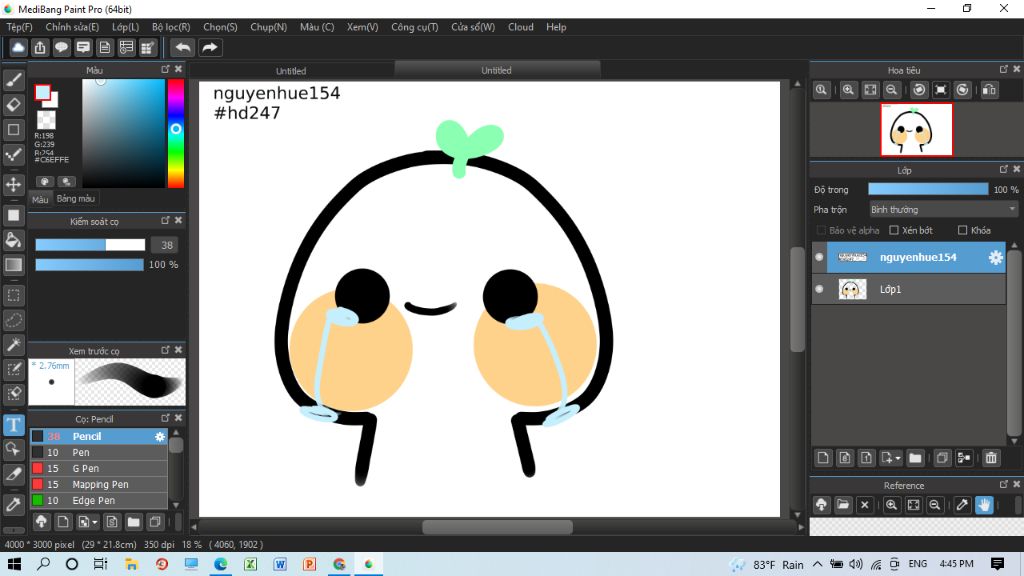Open Windows Start menu
Screen dimensions: 1024x576
[14, 564]
